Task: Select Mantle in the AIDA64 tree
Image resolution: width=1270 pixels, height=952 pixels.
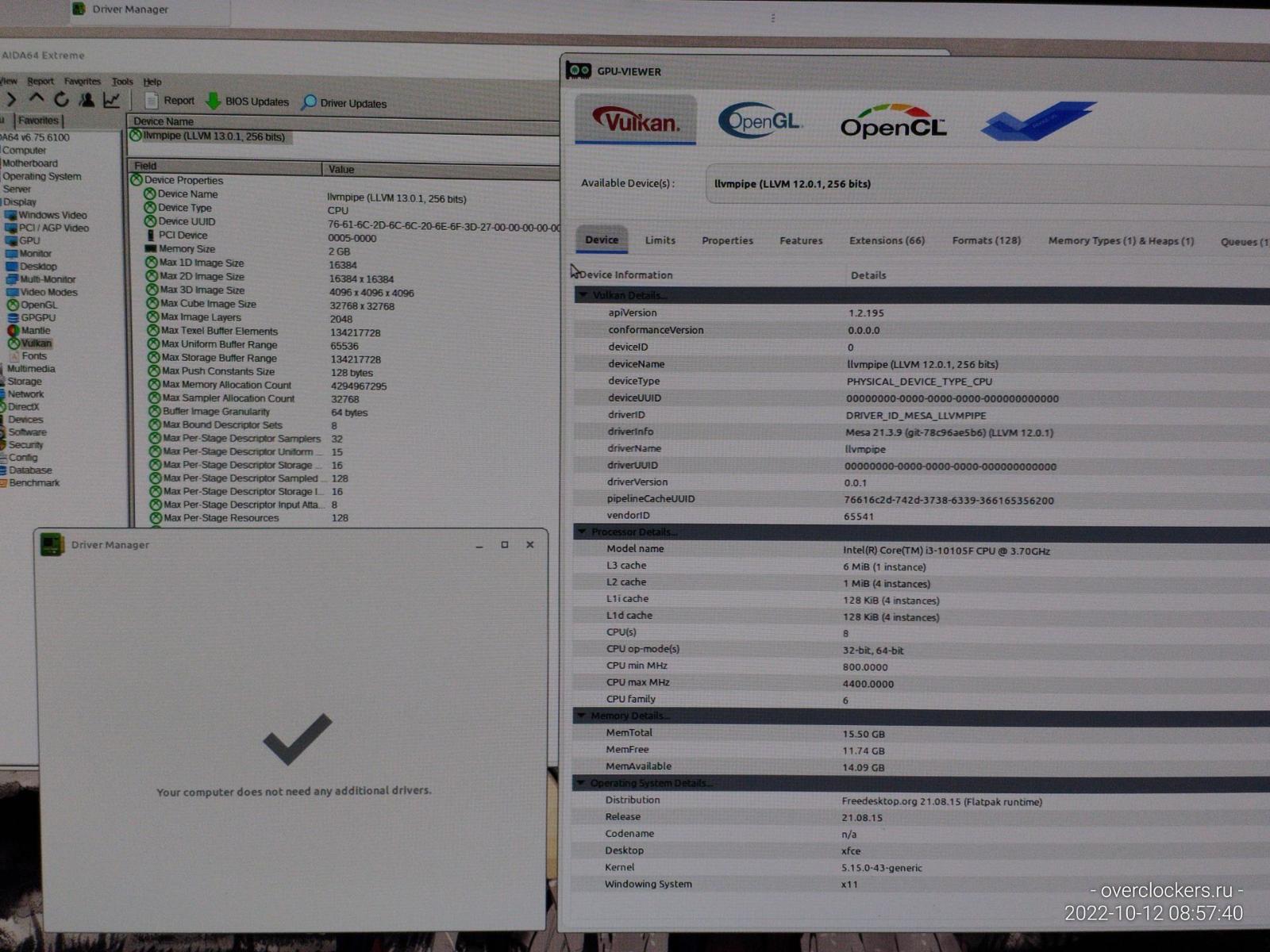Action: click(29, 330)
